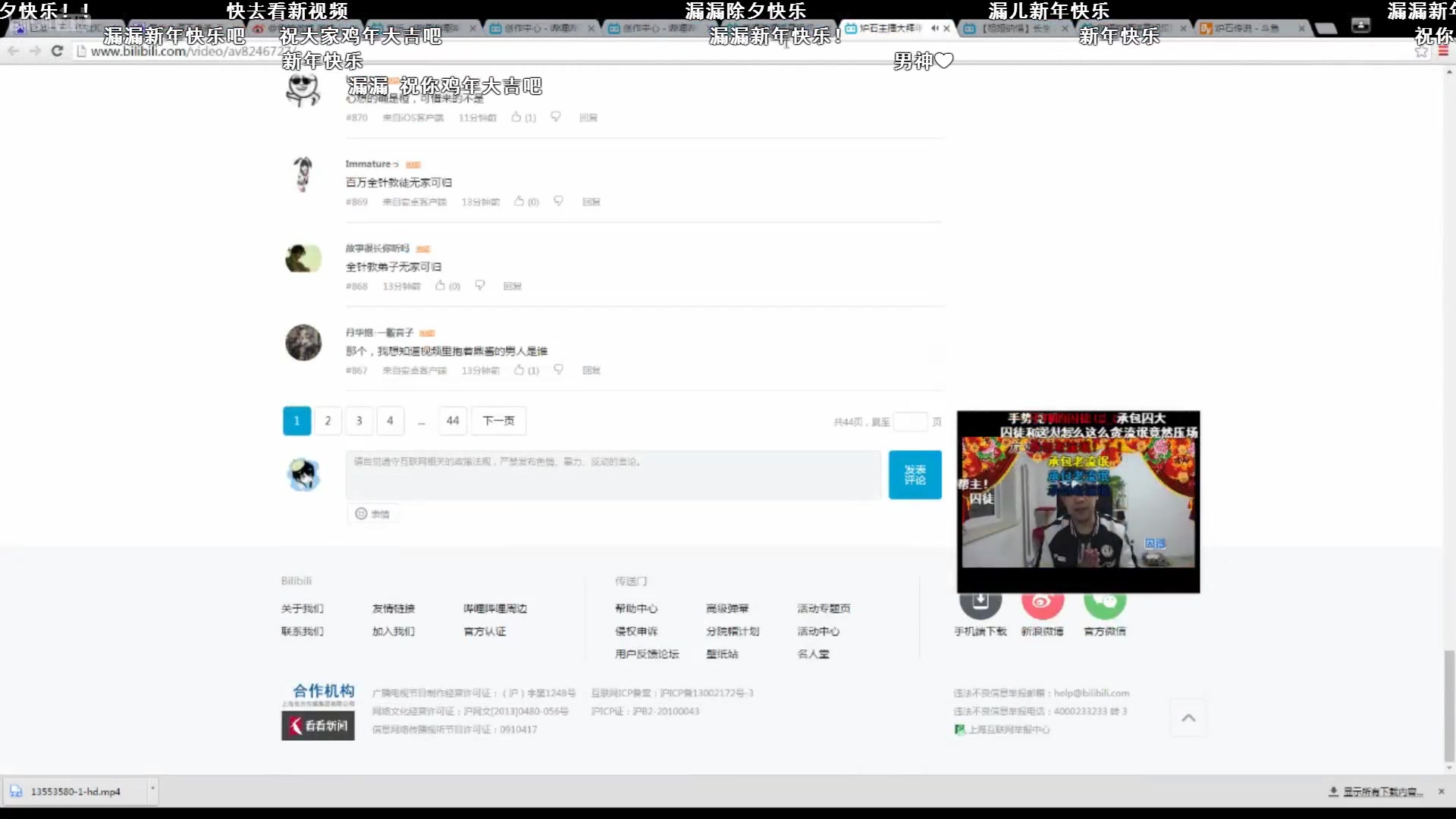Reply to comment #869 via 回复
The width and height of the screenshot is (1456, 819).
click(x=591, y=202)
